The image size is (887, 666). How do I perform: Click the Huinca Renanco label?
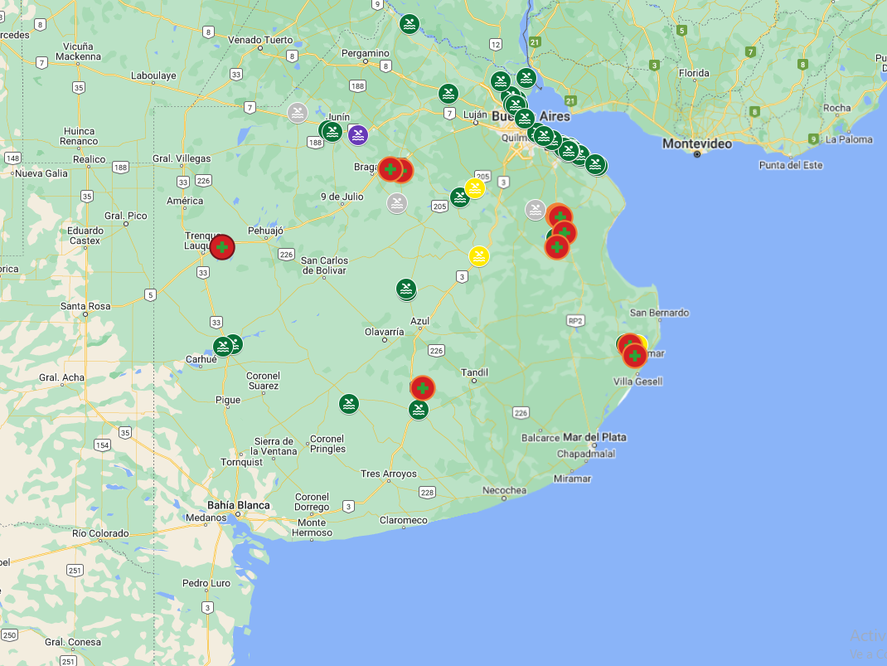pos(79,136)
